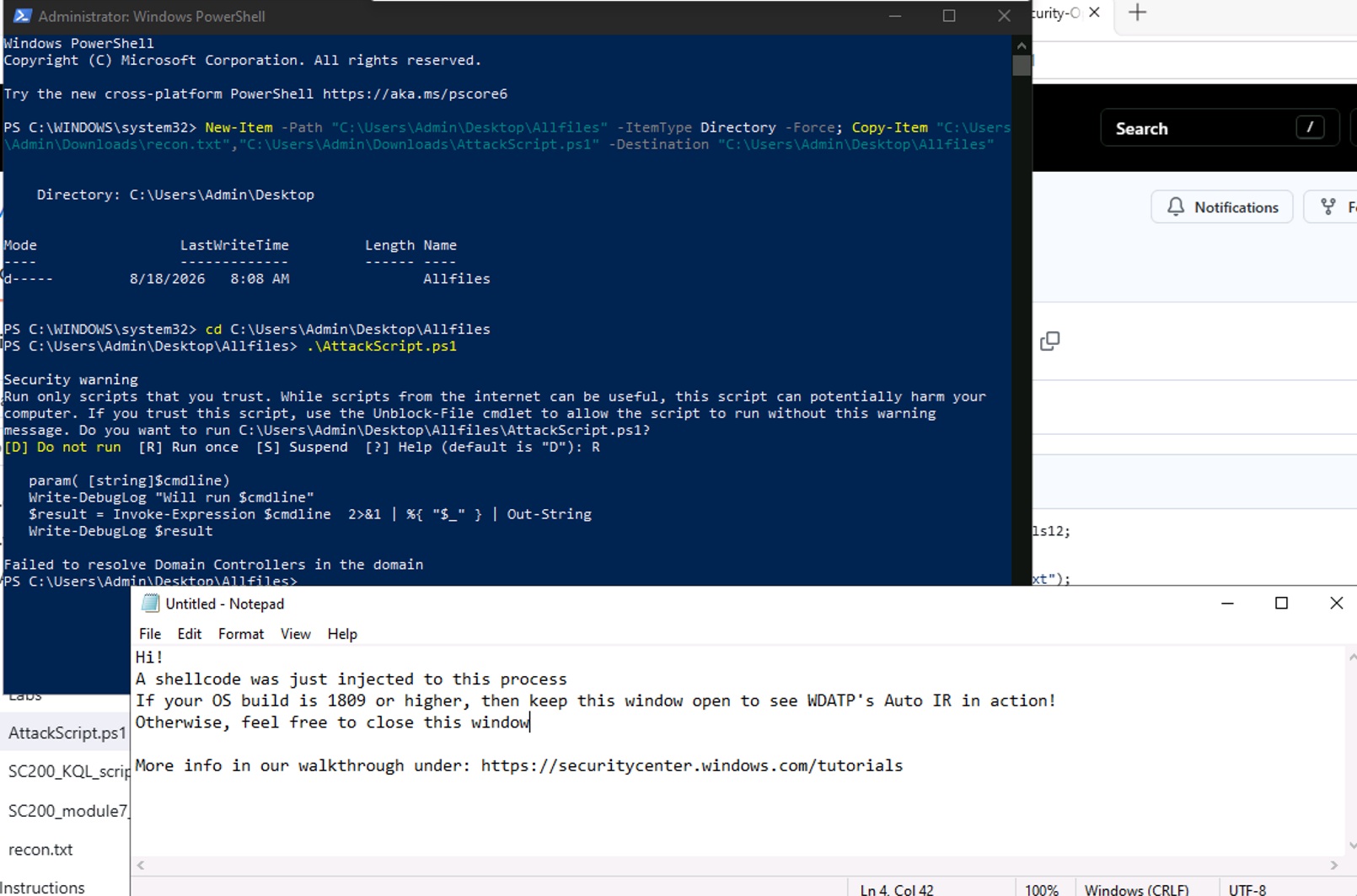Click the 'Failed to resolve Domain Controllers' line
Screen dimensions: 1357x896
(213, 565)
